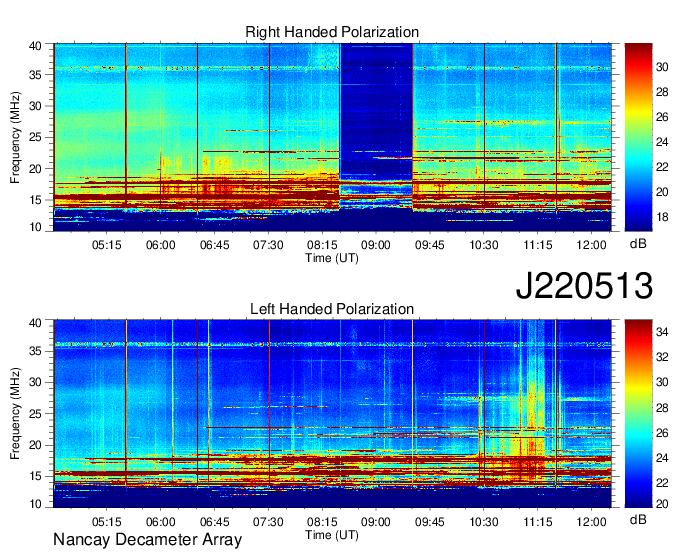Image resolution: width=680 pixels, height=552 pixels.
Task: Click the 12:00 time tick under Left Handed plot
Action: coord(592,522)
